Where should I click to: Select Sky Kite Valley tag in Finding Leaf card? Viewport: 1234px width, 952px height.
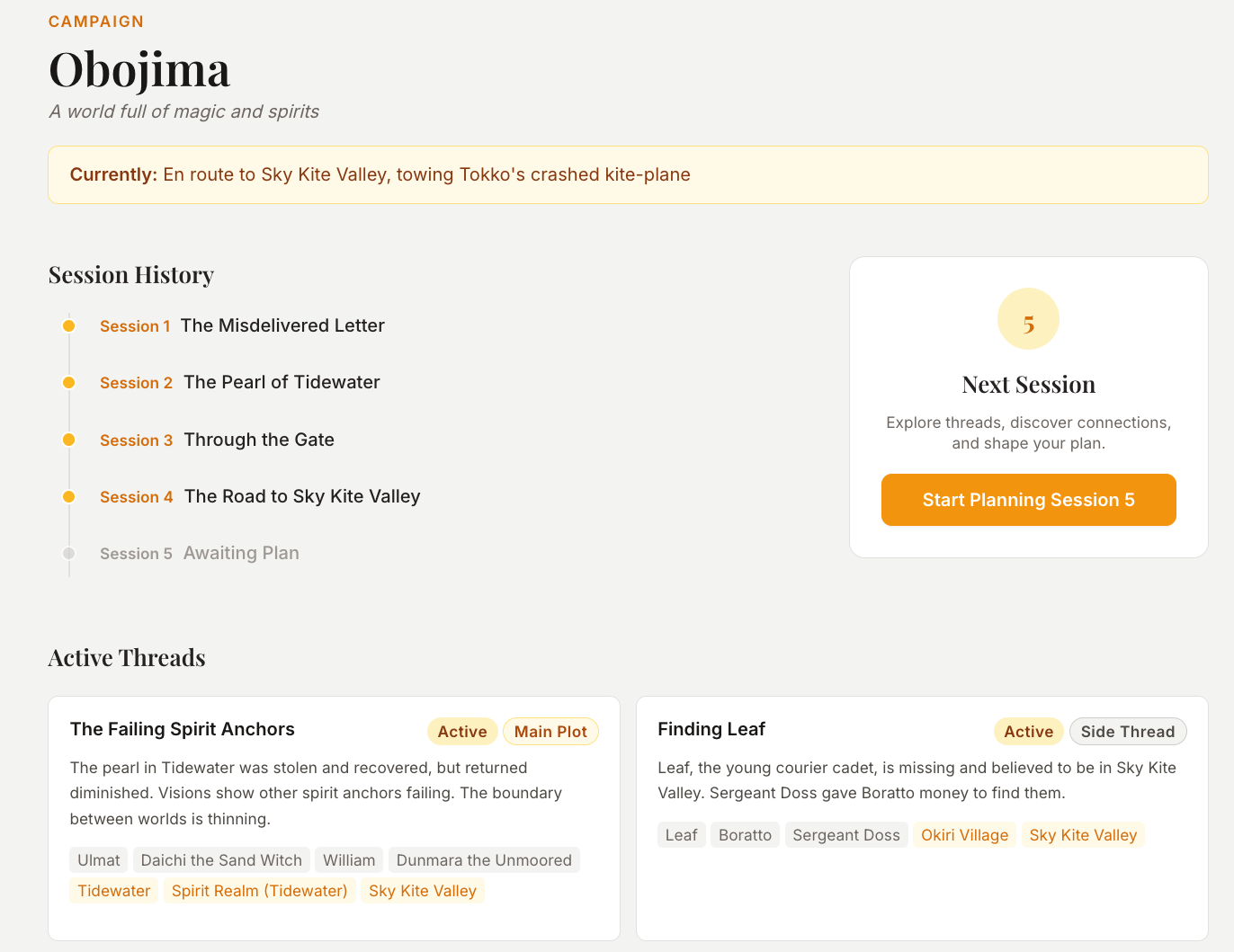coord(1084,835)
